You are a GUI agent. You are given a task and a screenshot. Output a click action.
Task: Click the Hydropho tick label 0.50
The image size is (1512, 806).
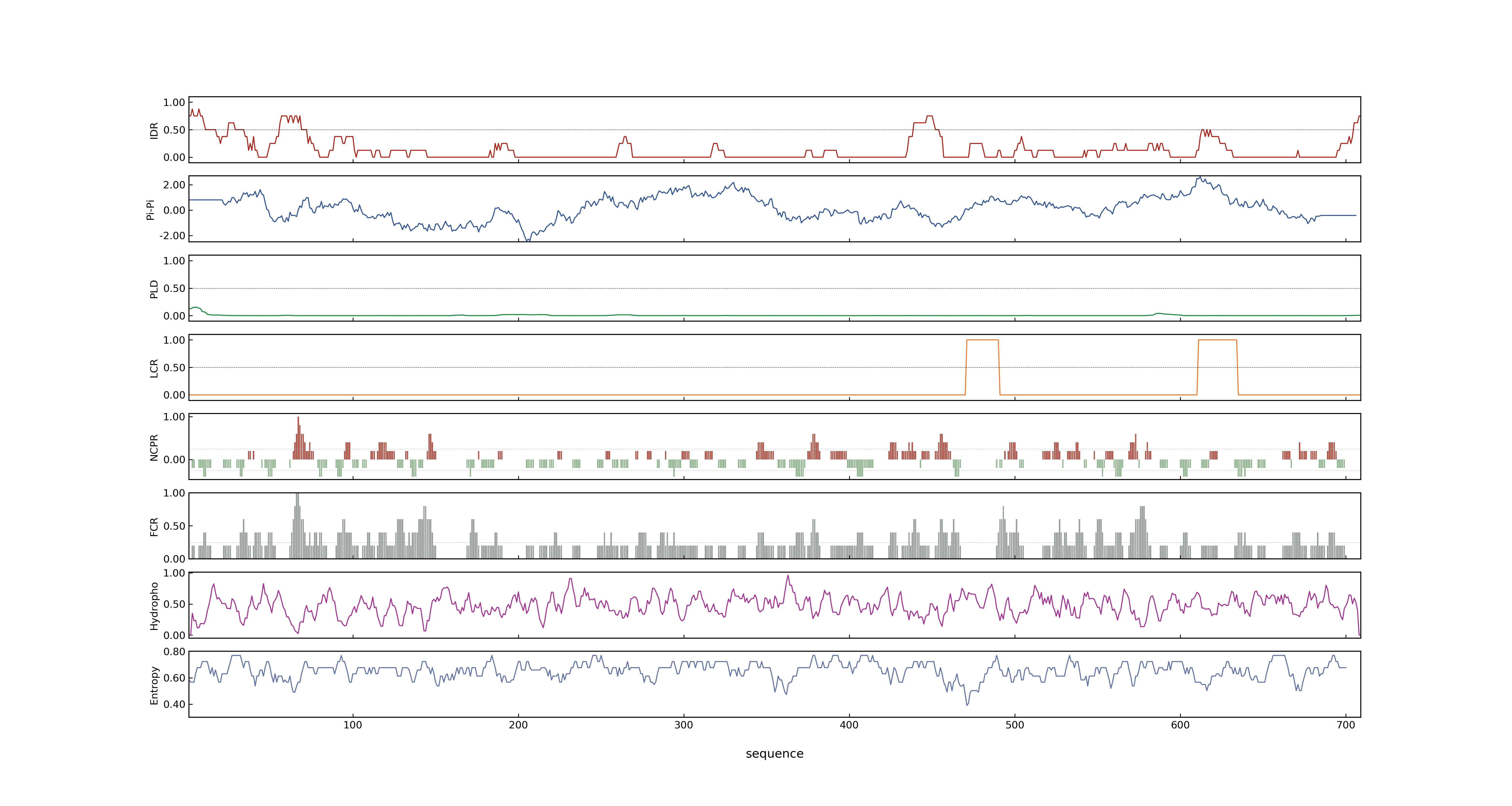point(174,604)
